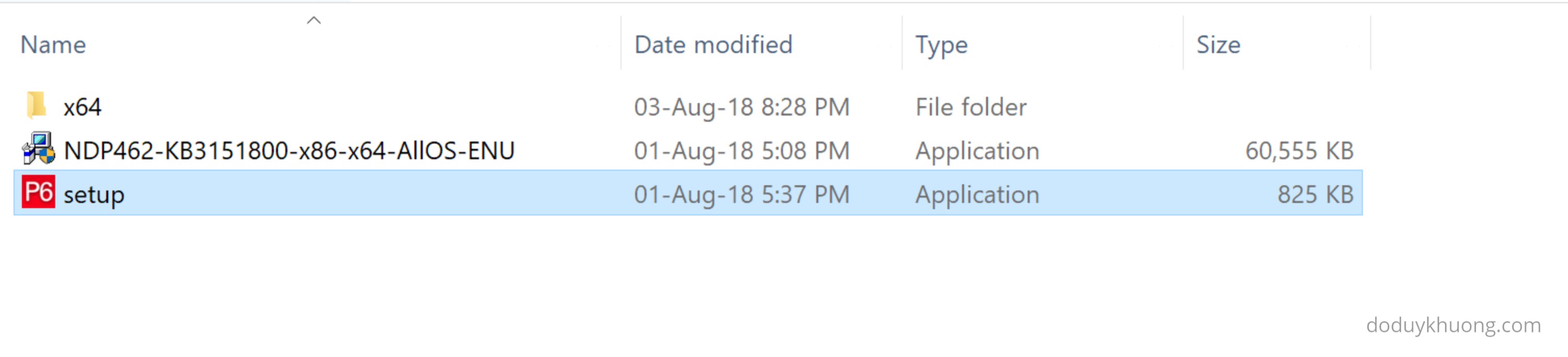The width and height of the screenshot is (1568, 357).
Task: Click the x64 folder icon
Action: 36,106
